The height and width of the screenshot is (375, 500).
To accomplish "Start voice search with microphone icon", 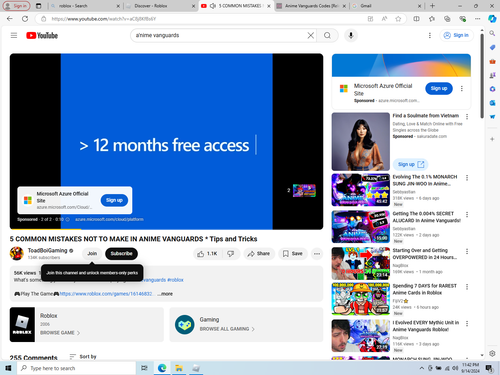I will pos(351,35).
